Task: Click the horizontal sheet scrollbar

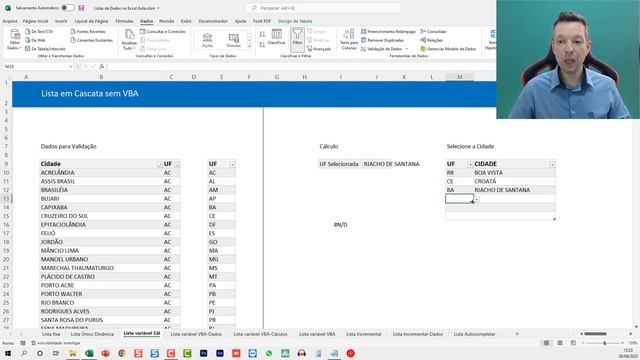Action: coord(595,334)
